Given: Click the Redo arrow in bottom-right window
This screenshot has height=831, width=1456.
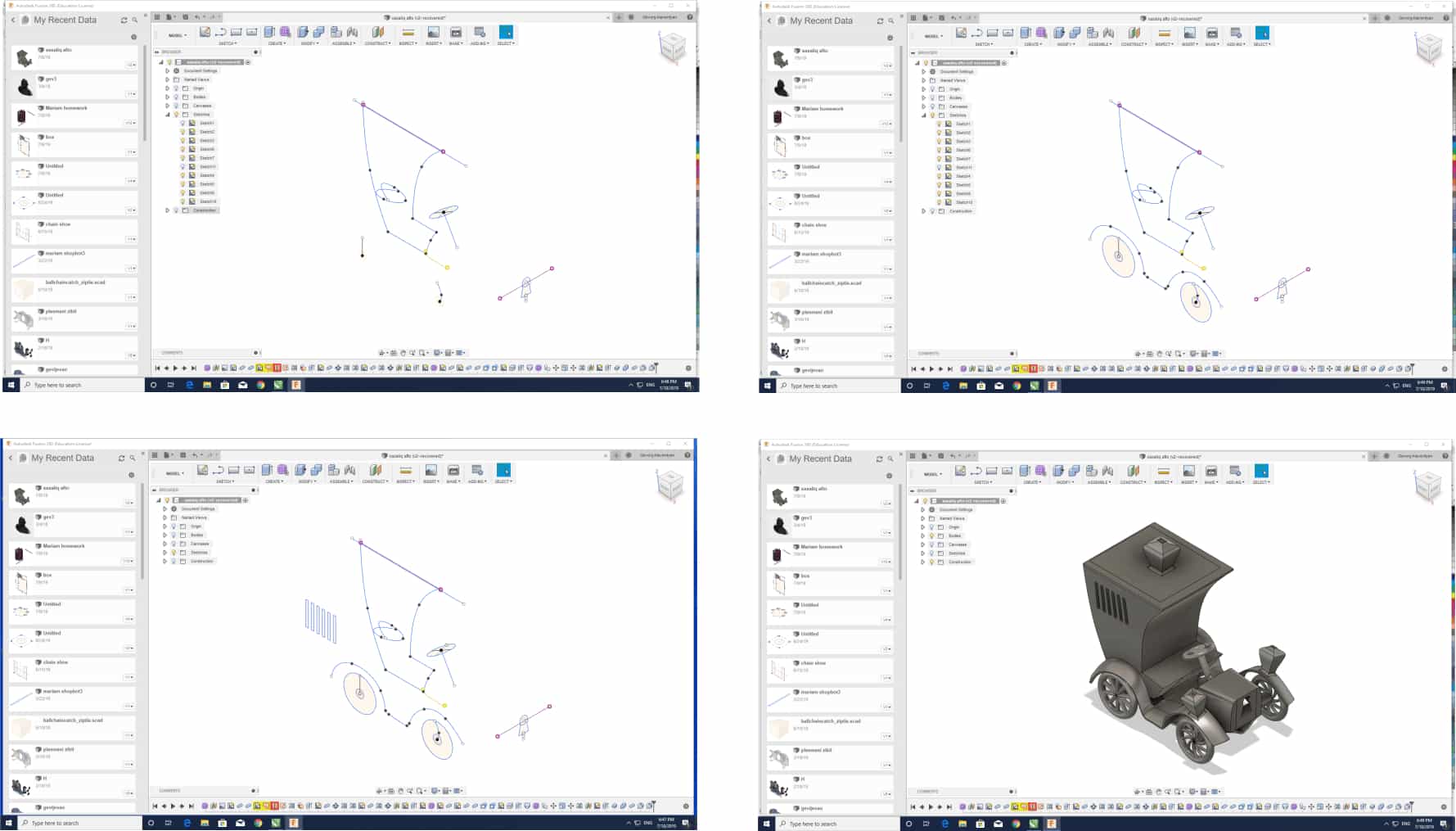Looking at the screenshot, I should [967, 455].
